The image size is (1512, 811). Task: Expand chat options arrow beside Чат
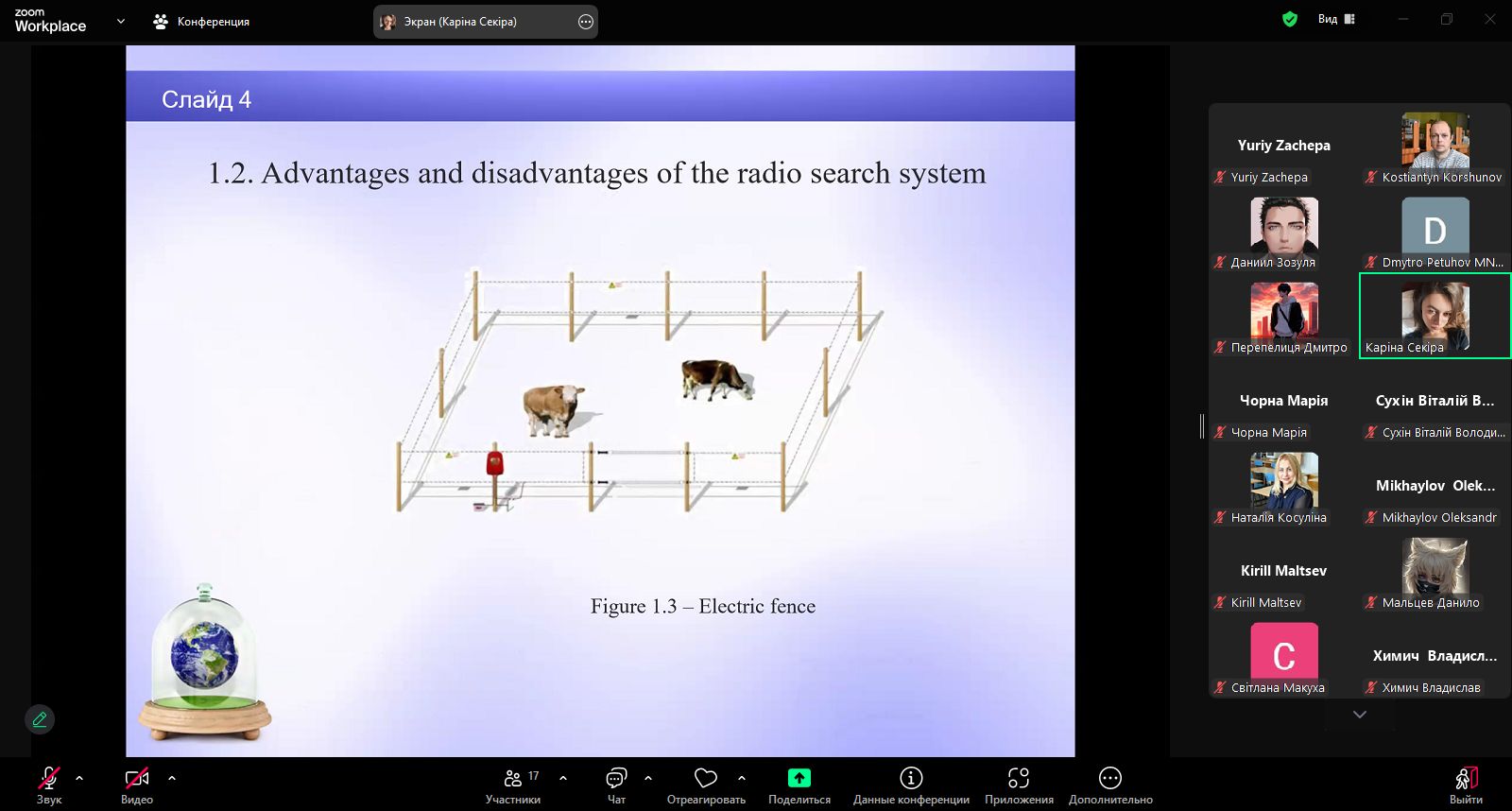(x=648, y=778)
